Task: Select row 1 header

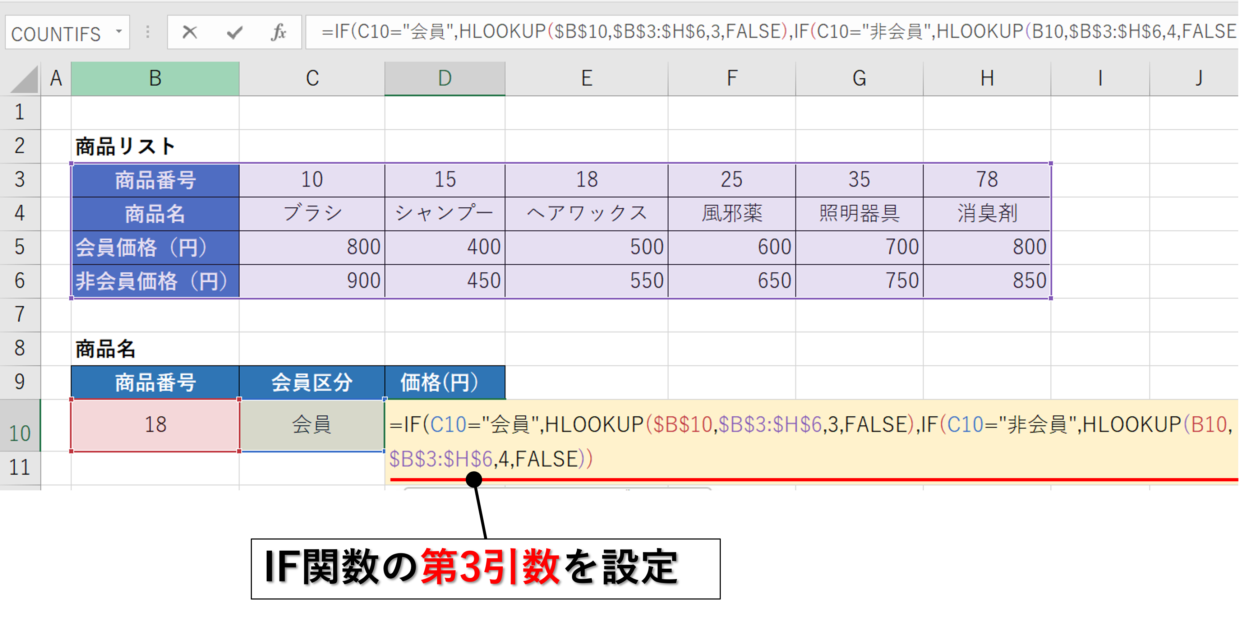Action: [20, 112]
